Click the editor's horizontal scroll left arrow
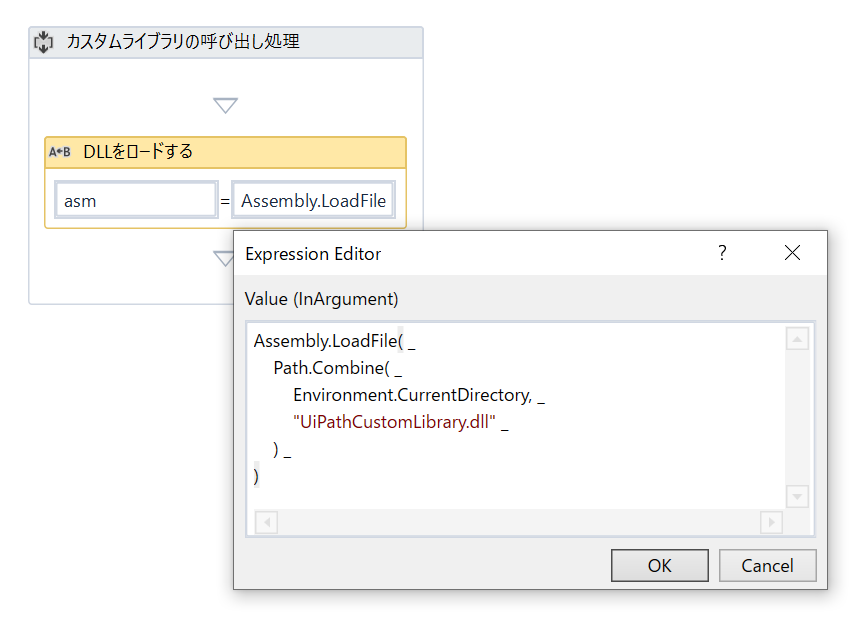 (x=266, y=522)
